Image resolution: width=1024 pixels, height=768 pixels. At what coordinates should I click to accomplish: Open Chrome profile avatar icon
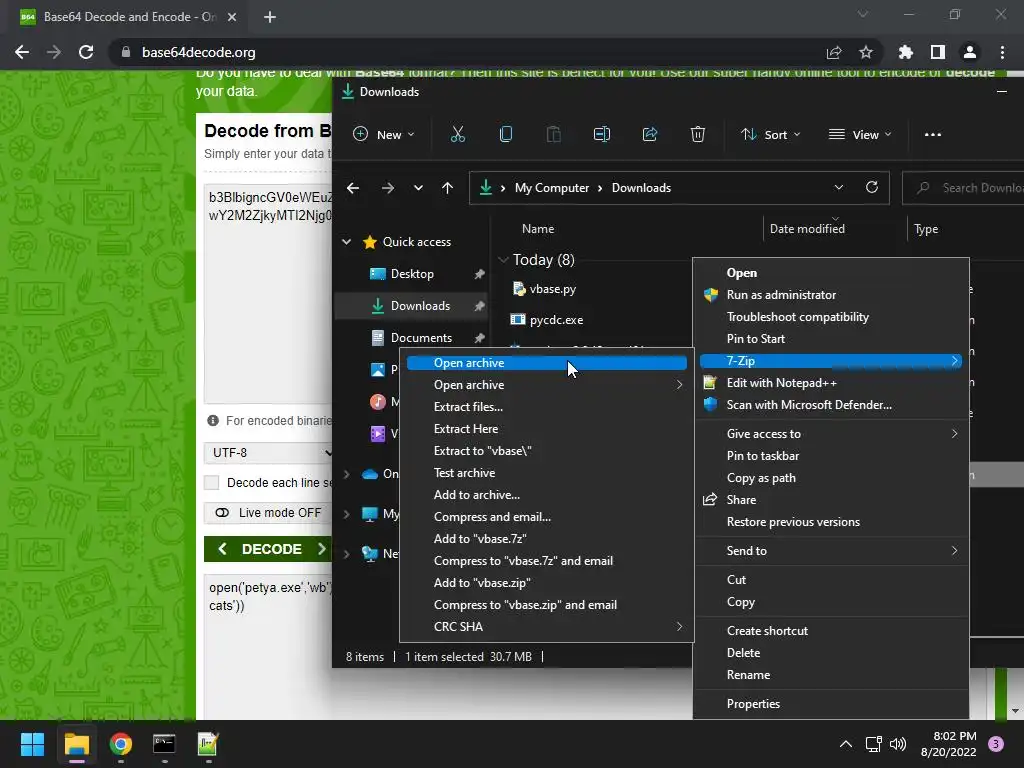(x=970, y=52)
